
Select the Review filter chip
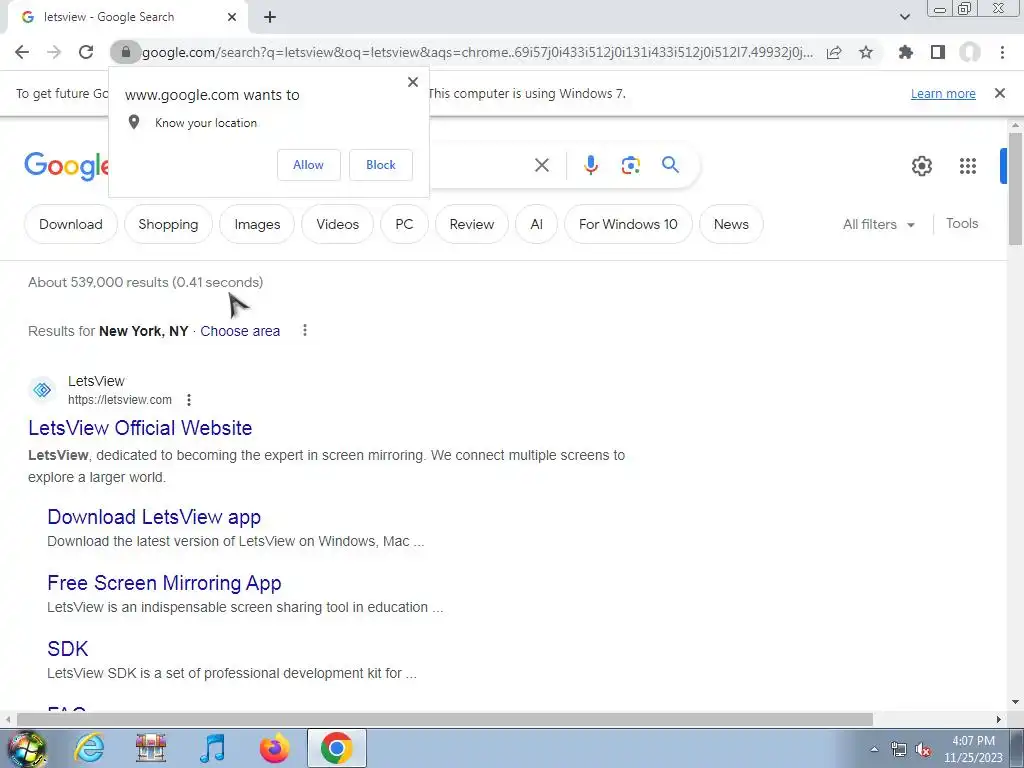point(472,224)
